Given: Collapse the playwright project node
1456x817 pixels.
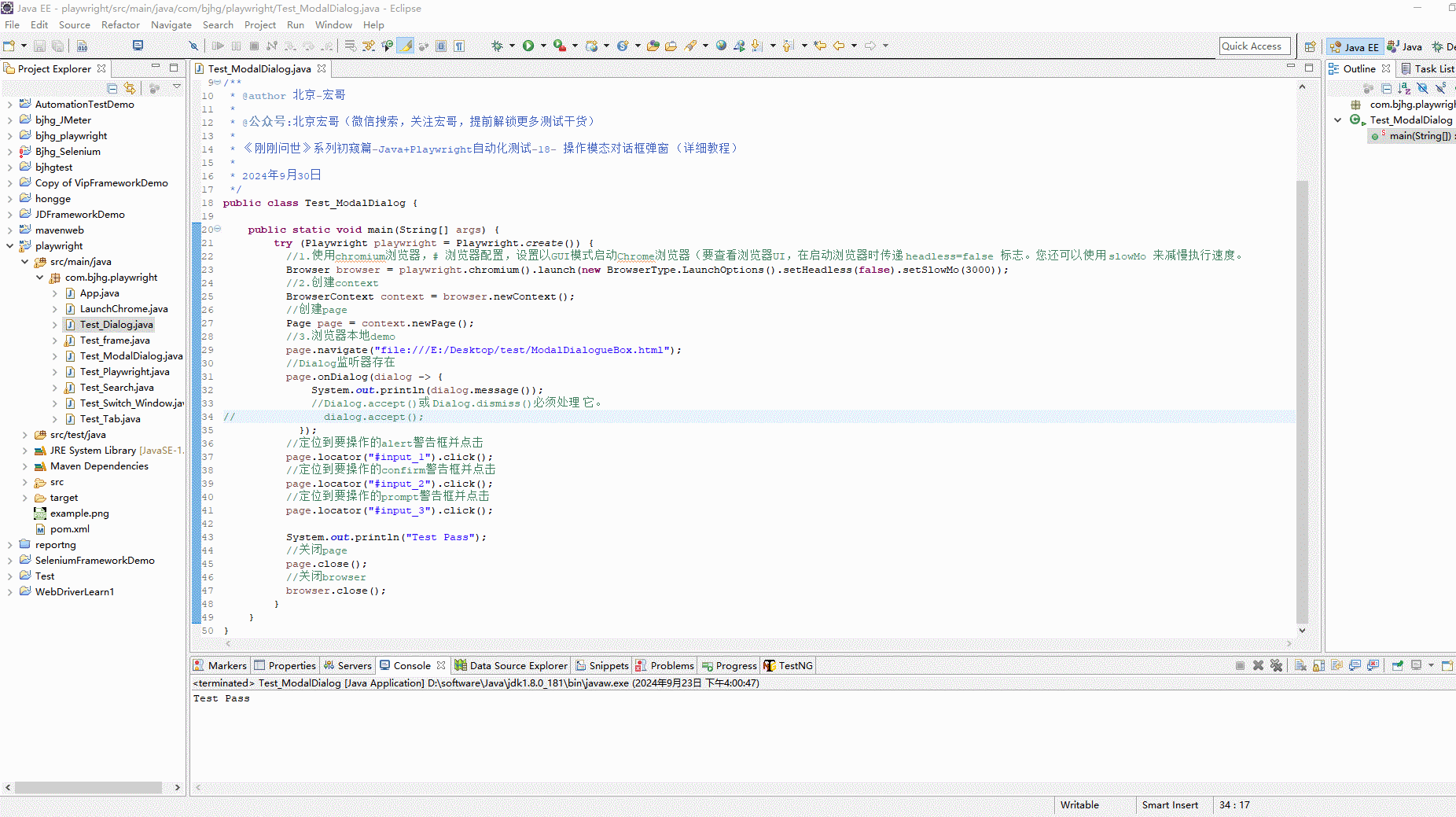Looking at the screenshot, I should 9,246.
